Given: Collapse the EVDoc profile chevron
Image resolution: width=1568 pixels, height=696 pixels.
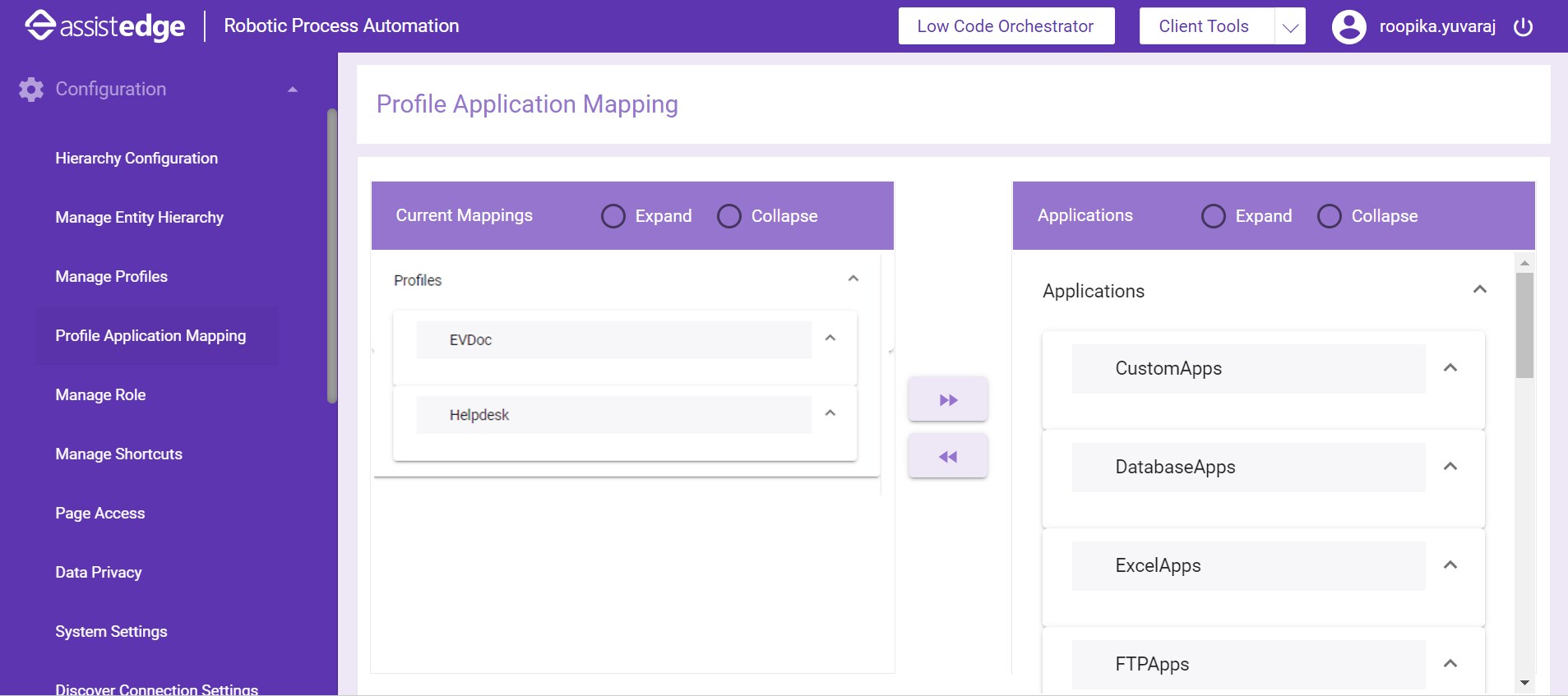Looking at the screenshot, I should 830,338.
